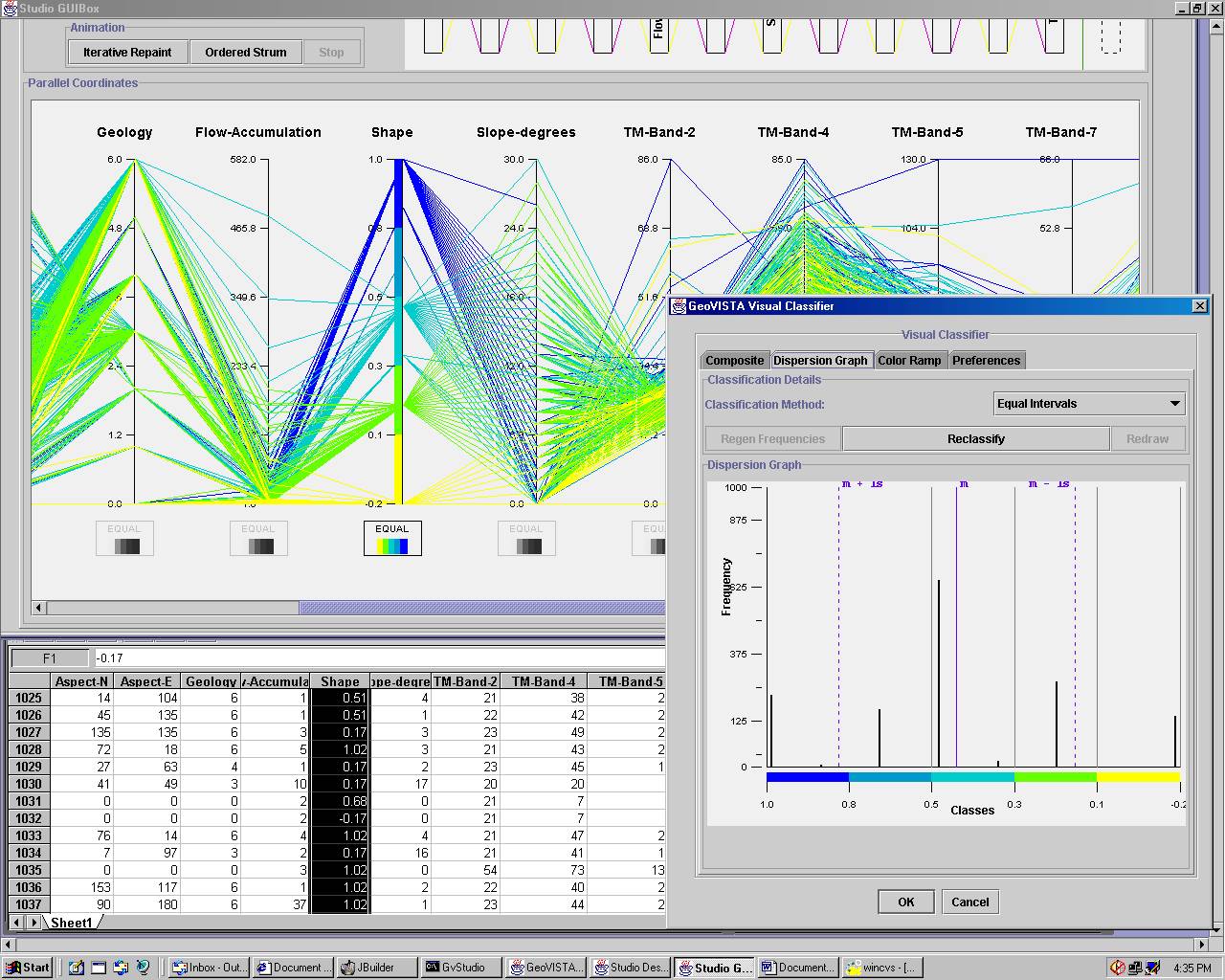This screenshot has height=980, width=1225.
Task: Switch to the Preferences tab
Action: click(x=986, y=360)
